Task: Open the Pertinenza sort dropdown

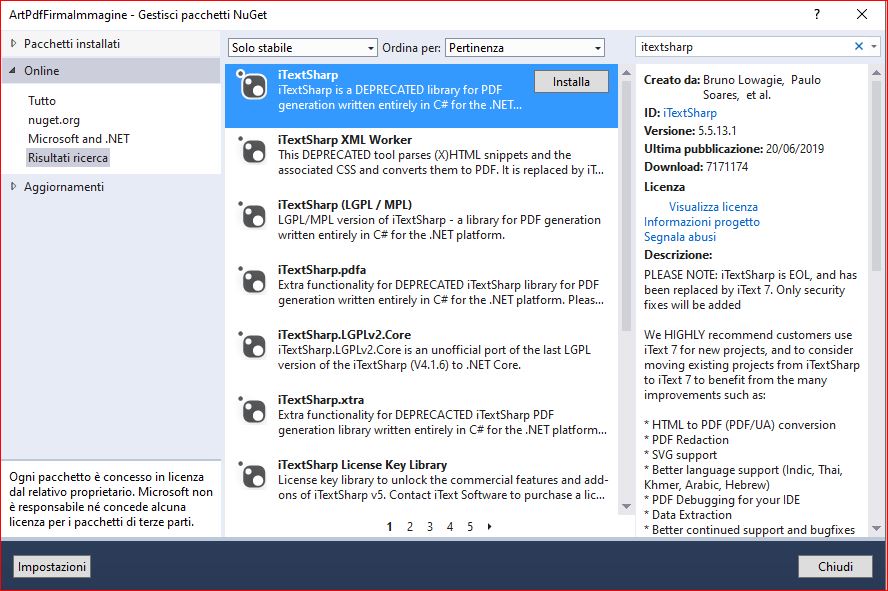Action: click(x=525, y=48)
